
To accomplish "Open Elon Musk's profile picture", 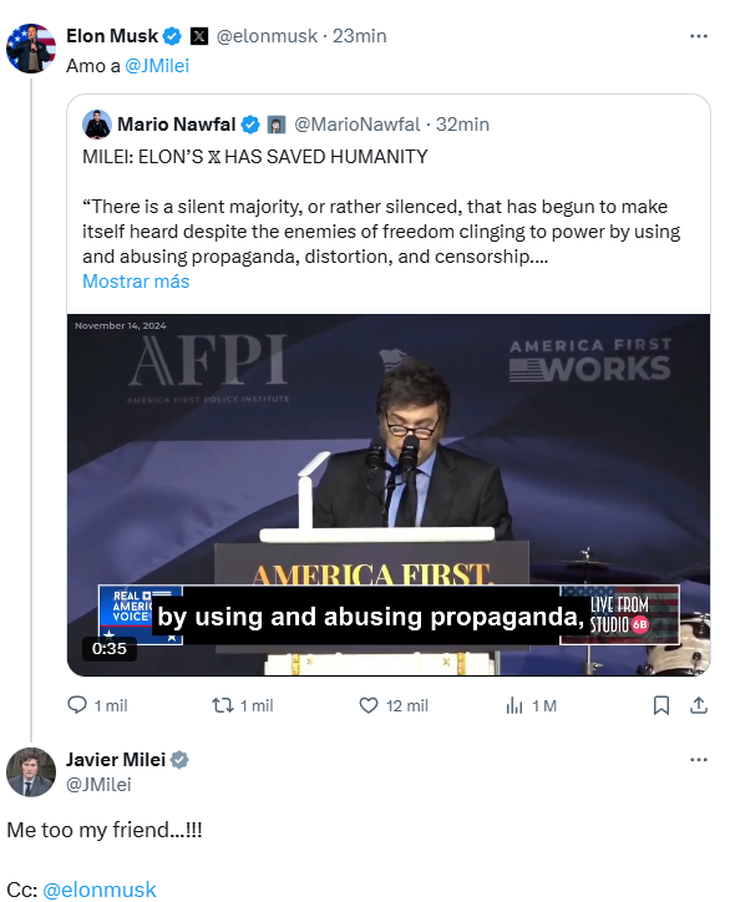I will click(x=31, y=48).
